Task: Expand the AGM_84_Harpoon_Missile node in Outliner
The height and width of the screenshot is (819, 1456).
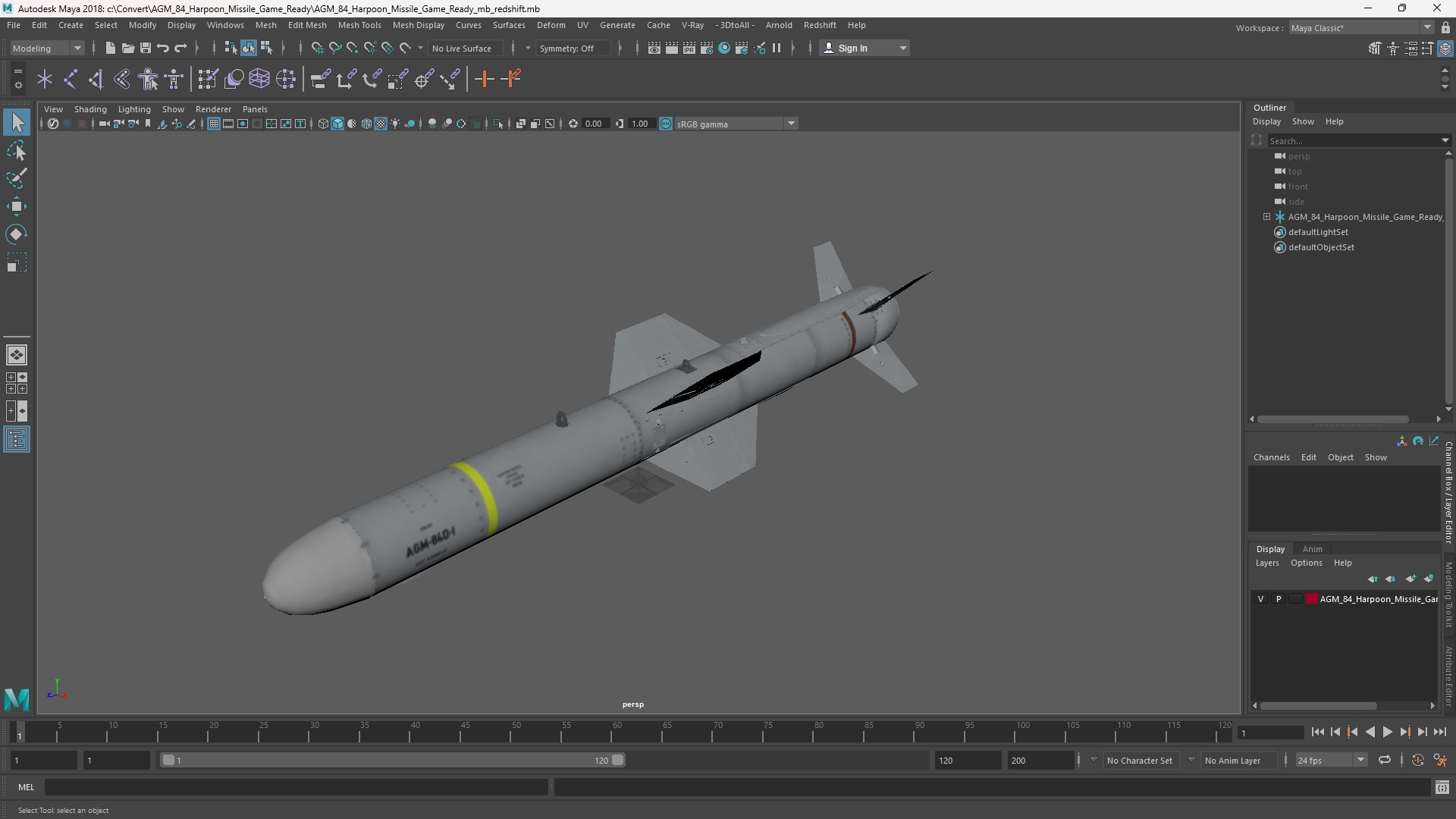Action: point(1266,217)
